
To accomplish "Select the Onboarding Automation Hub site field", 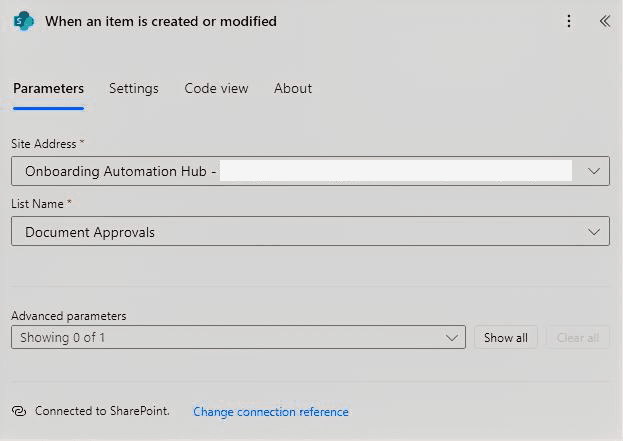I will coord(290,171).
